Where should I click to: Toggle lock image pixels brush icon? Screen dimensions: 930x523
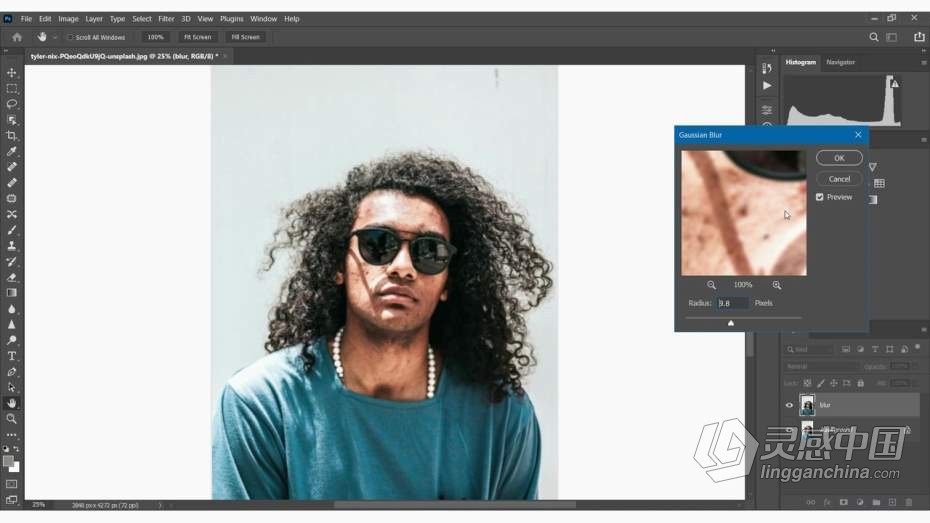click(820, 383)
